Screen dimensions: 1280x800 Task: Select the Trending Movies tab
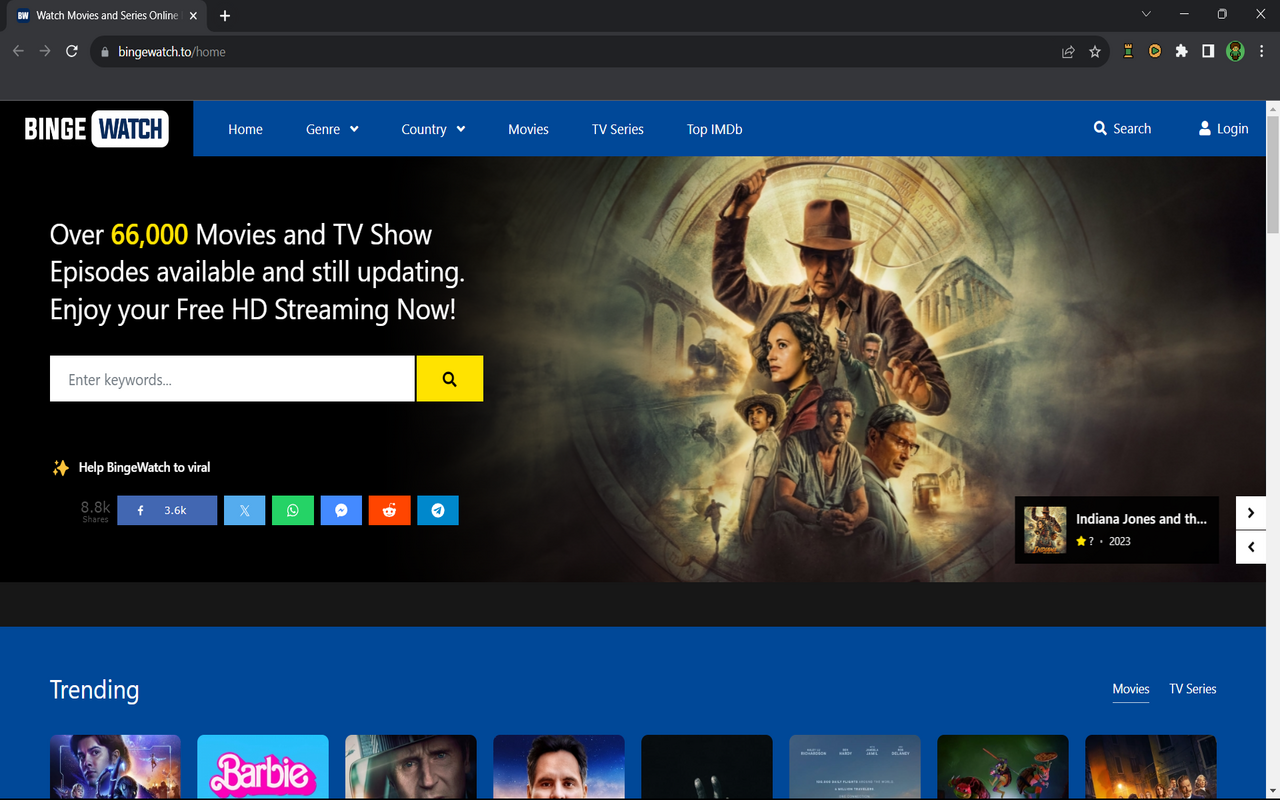(1131, 689)
